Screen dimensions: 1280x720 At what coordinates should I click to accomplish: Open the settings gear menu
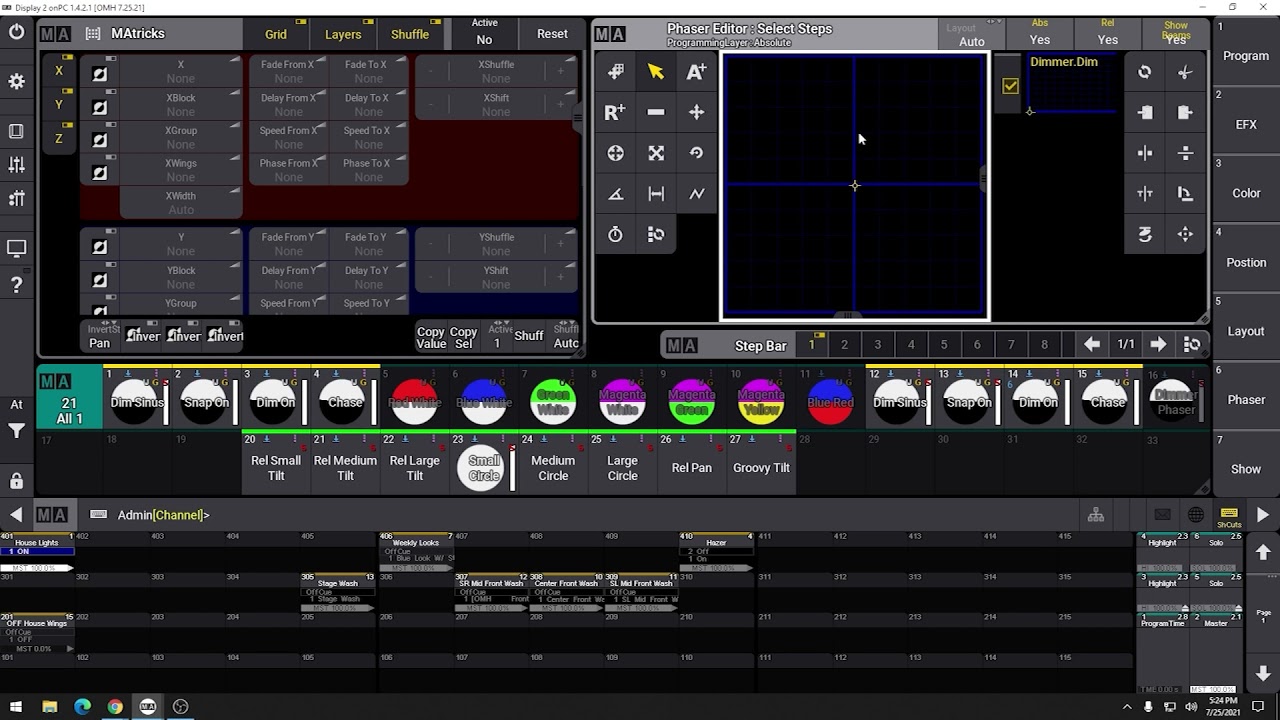tap(16, 81)
